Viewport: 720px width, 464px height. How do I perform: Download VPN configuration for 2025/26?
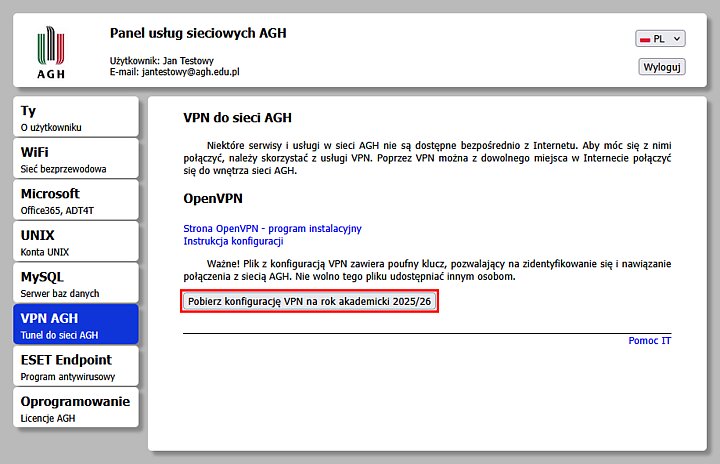310,302
